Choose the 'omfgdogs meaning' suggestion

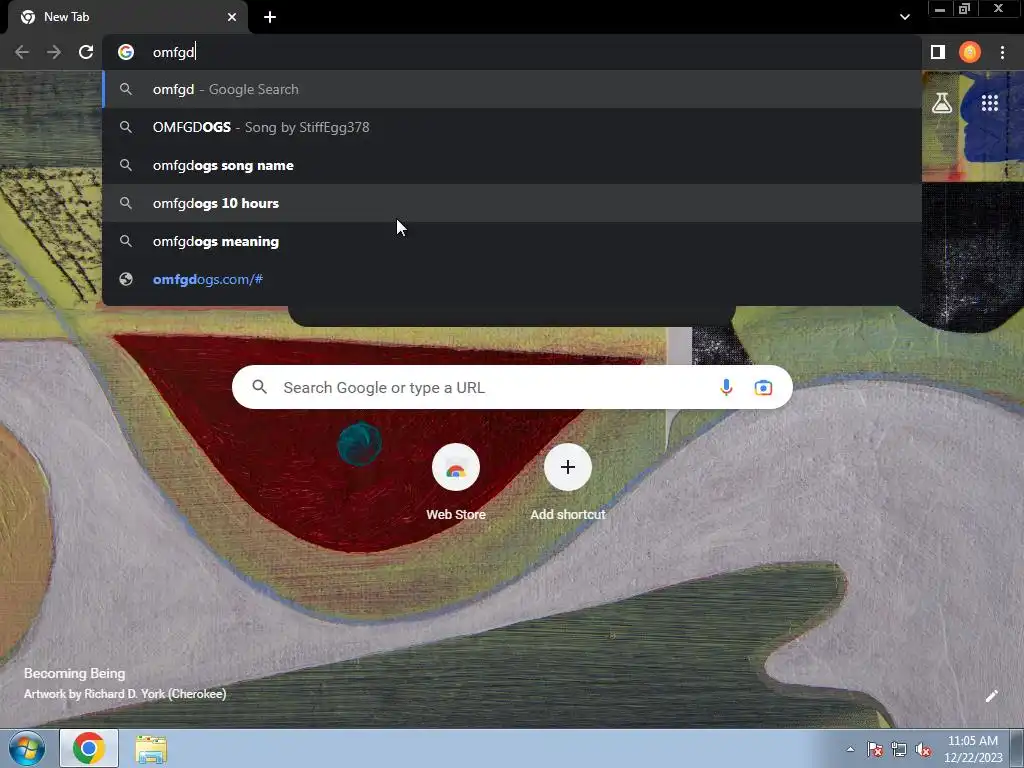coord(511,242)
